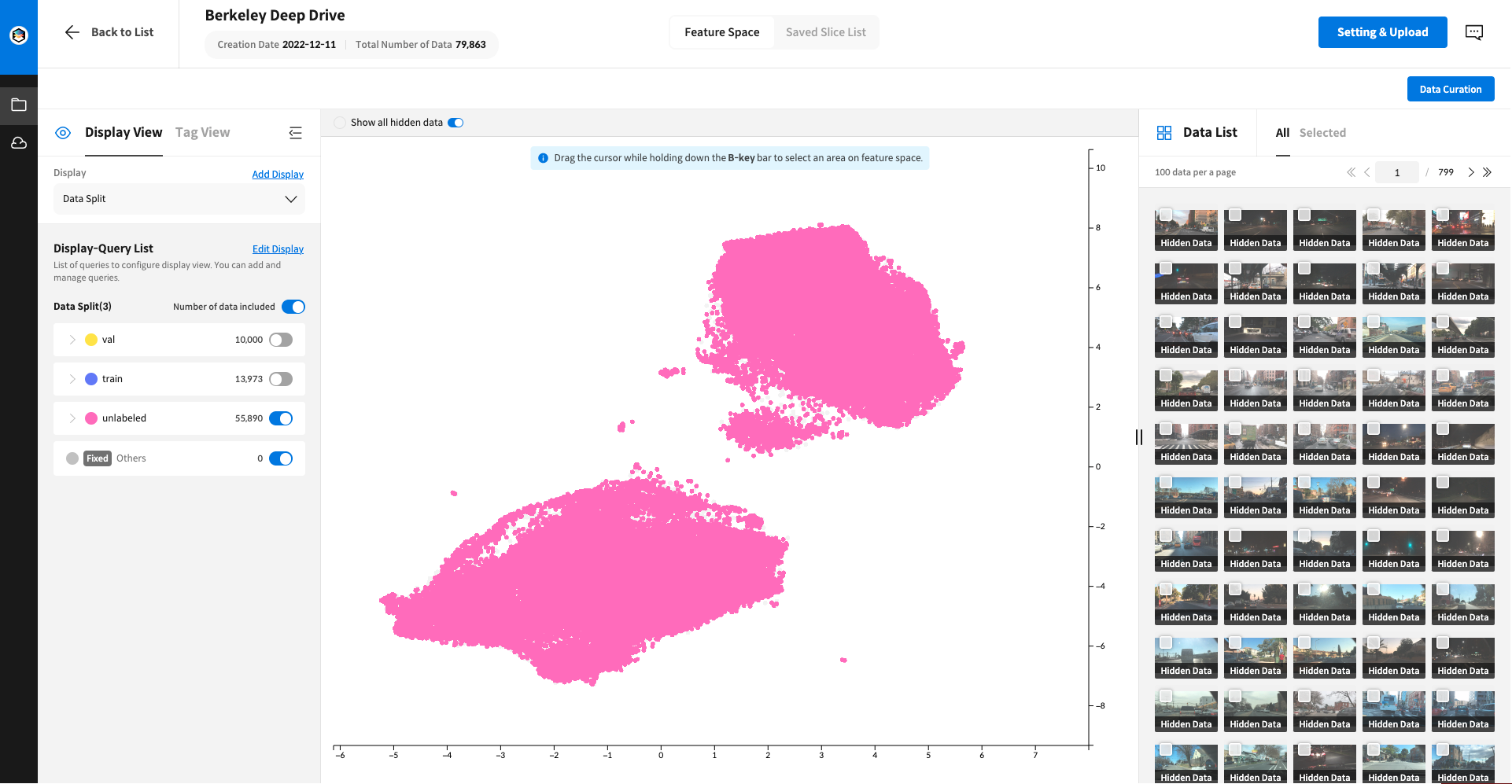Open the Data Split display dropdown
This screenshot has width=1512, height=784.
(x=179, y=199)
